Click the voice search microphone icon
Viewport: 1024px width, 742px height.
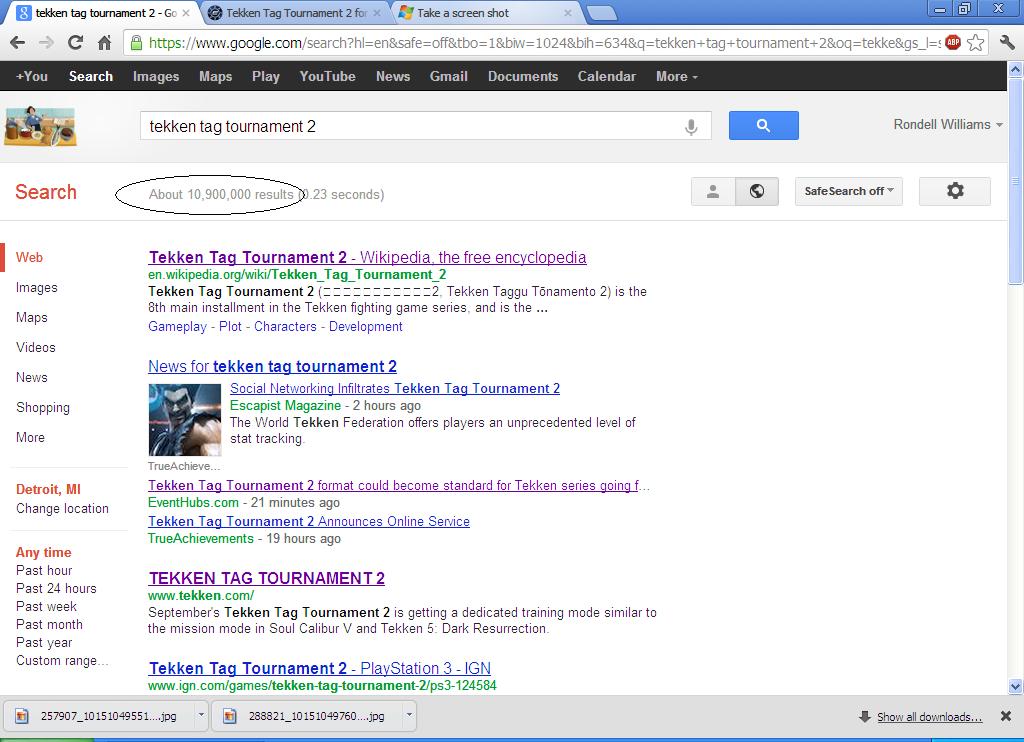690,127
